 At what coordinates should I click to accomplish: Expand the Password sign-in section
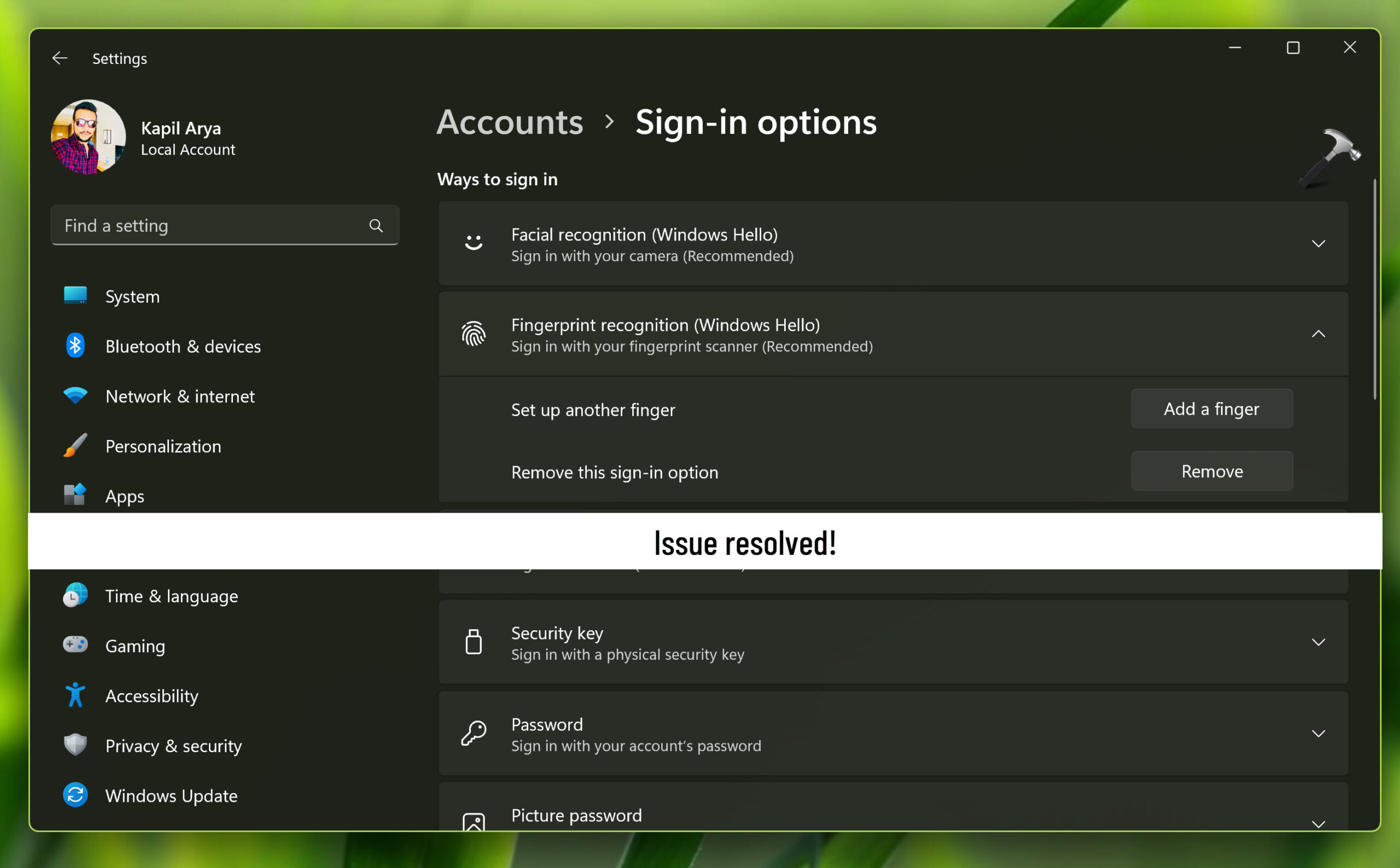pos(1318,734)
